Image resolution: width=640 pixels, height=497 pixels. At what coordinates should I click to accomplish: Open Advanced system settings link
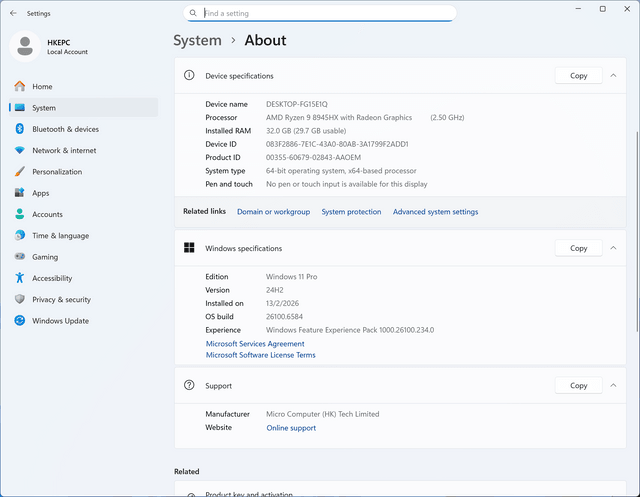coord(436,212)
